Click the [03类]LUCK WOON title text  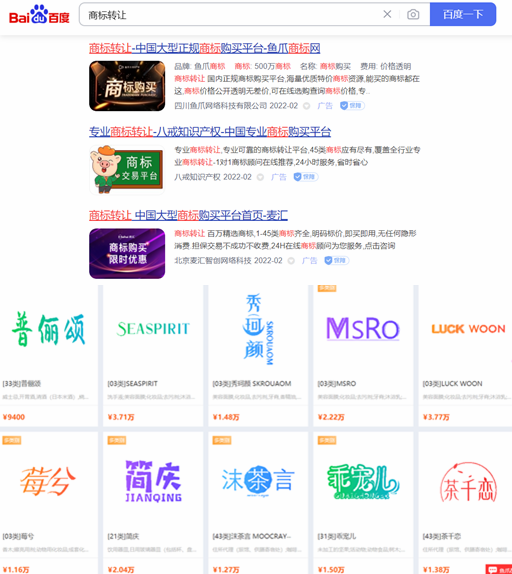coord(452,384)
